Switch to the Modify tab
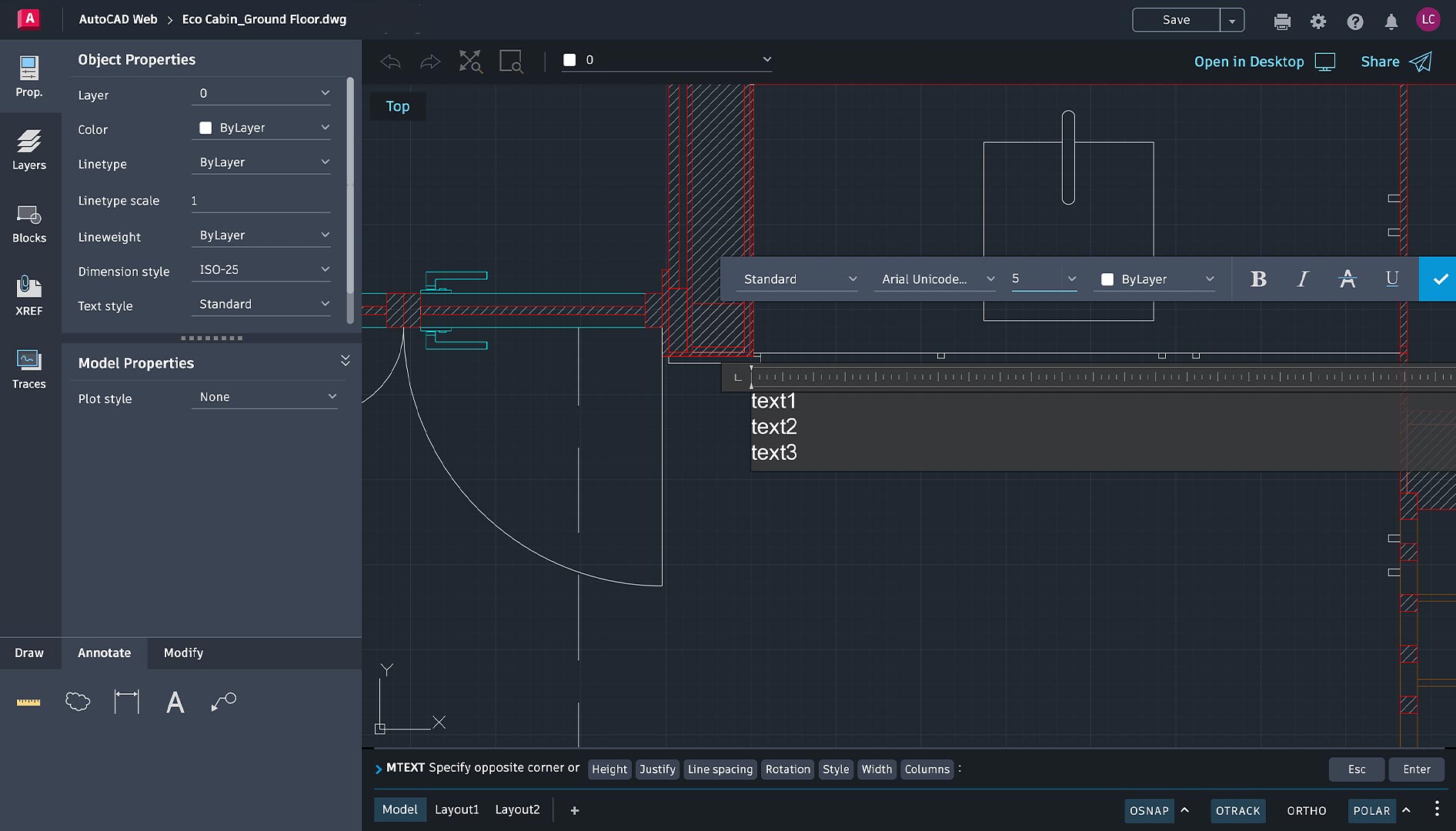The height and width of the screenshot is (831, 1456). click(x=183, y=652)
